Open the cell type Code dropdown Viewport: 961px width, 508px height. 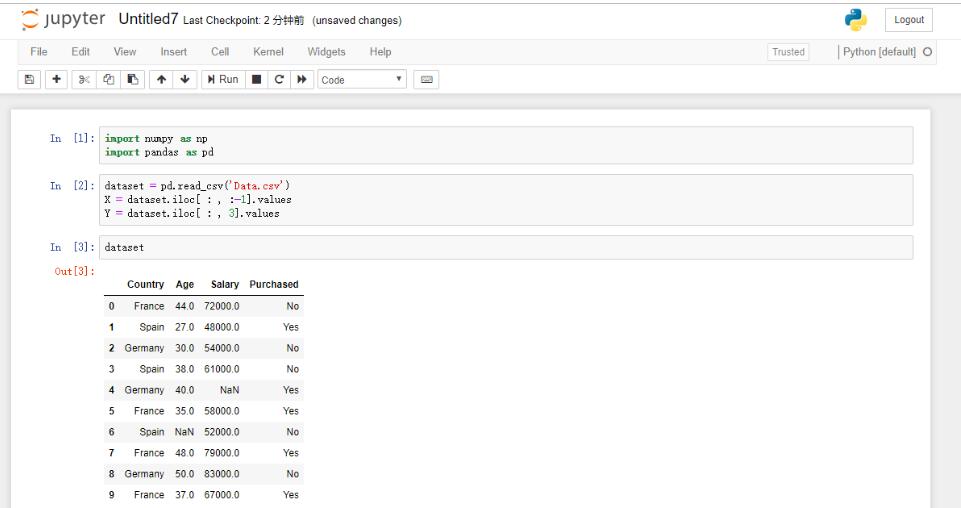pyautogui.click(x=362, y=80)
